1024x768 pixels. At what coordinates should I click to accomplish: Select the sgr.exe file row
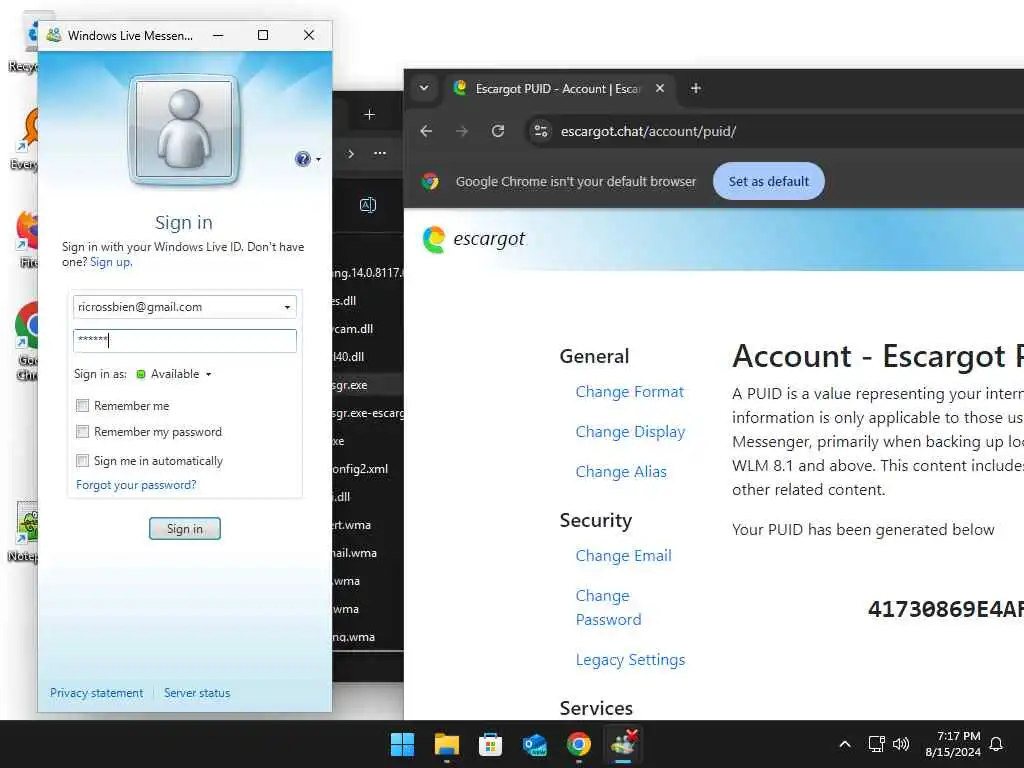[x=368, y=385]
